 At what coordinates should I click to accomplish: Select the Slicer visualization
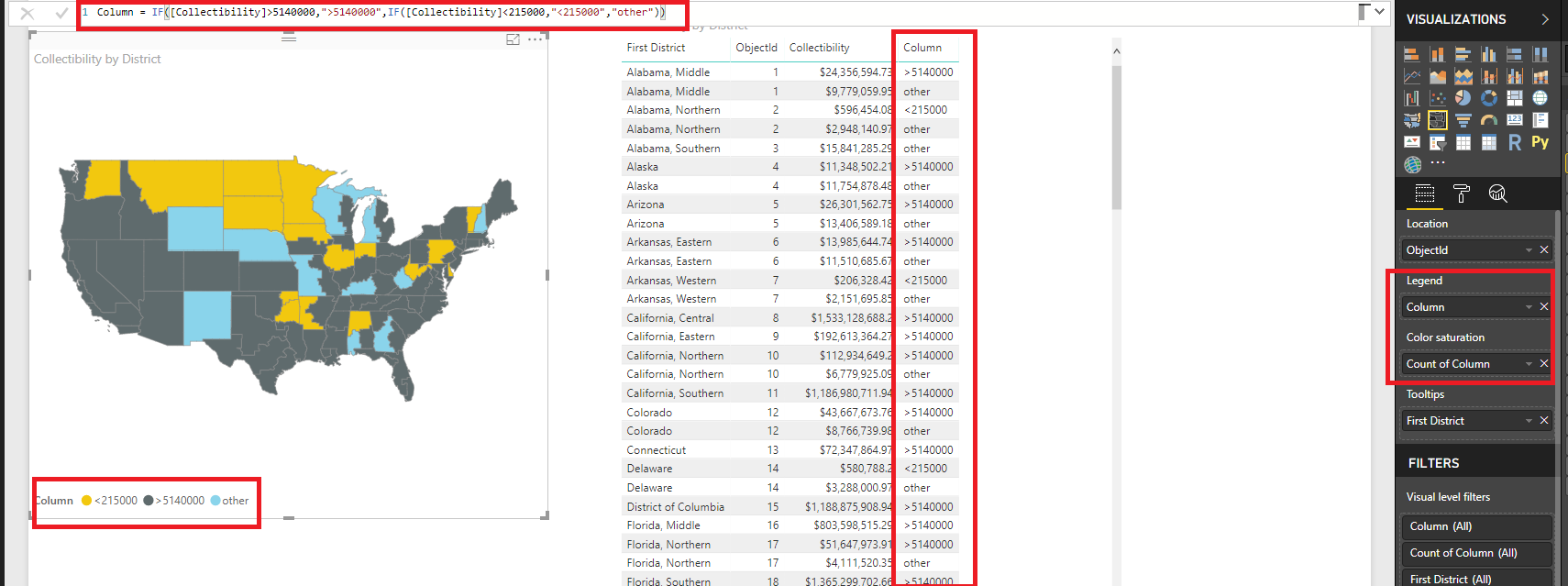coord(1437,142)
